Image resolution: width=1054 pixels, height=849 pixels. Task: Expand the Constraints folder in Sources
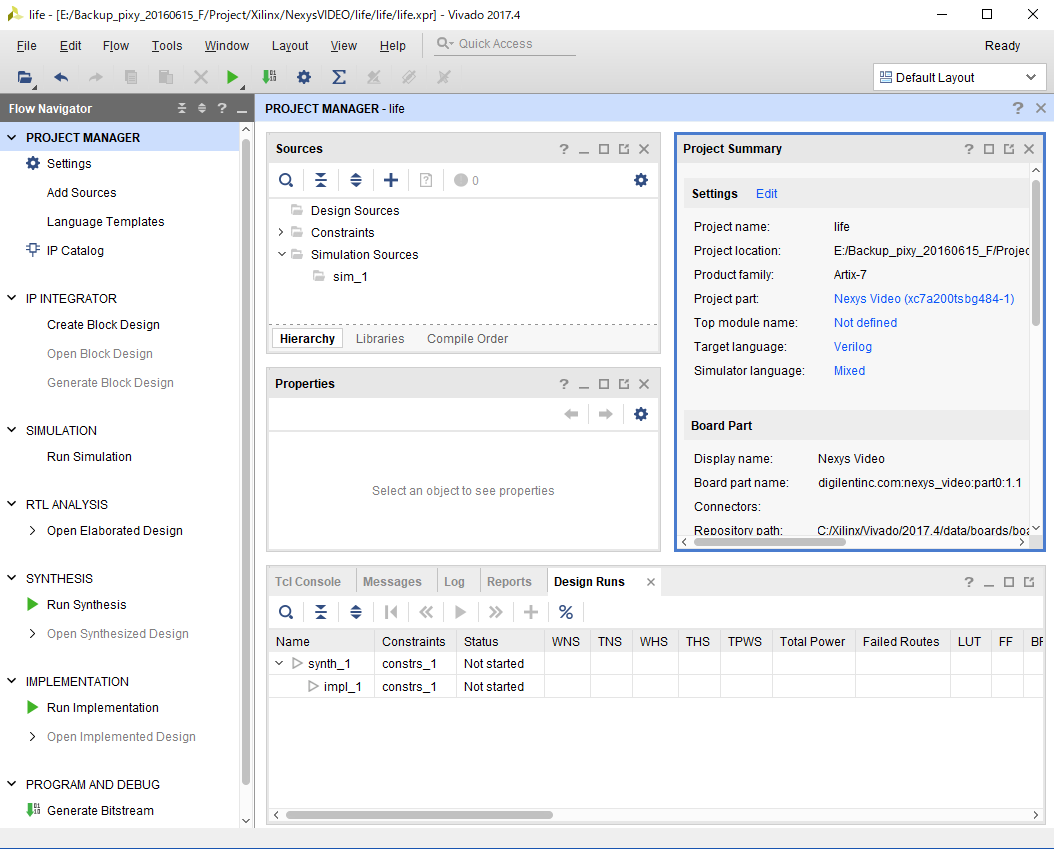click(x=281, y=232)
